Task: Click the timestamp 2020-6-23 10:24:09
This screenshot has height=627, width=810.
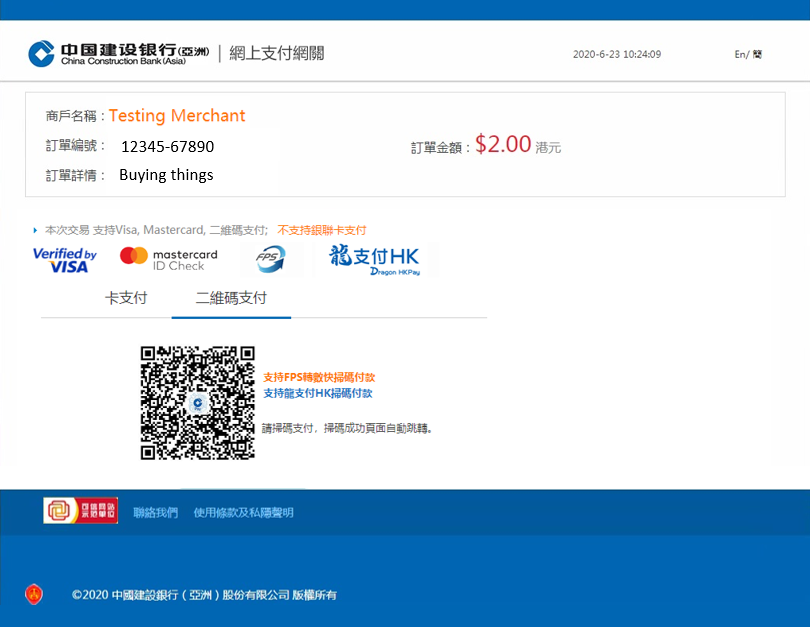Action: [x=617, y=54]
